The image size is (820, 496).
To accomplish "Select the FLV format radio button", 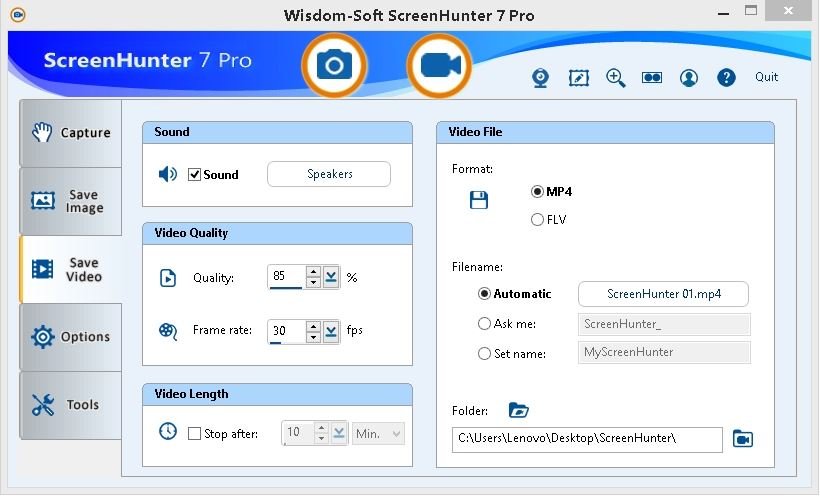I will (x=538, y=219).
